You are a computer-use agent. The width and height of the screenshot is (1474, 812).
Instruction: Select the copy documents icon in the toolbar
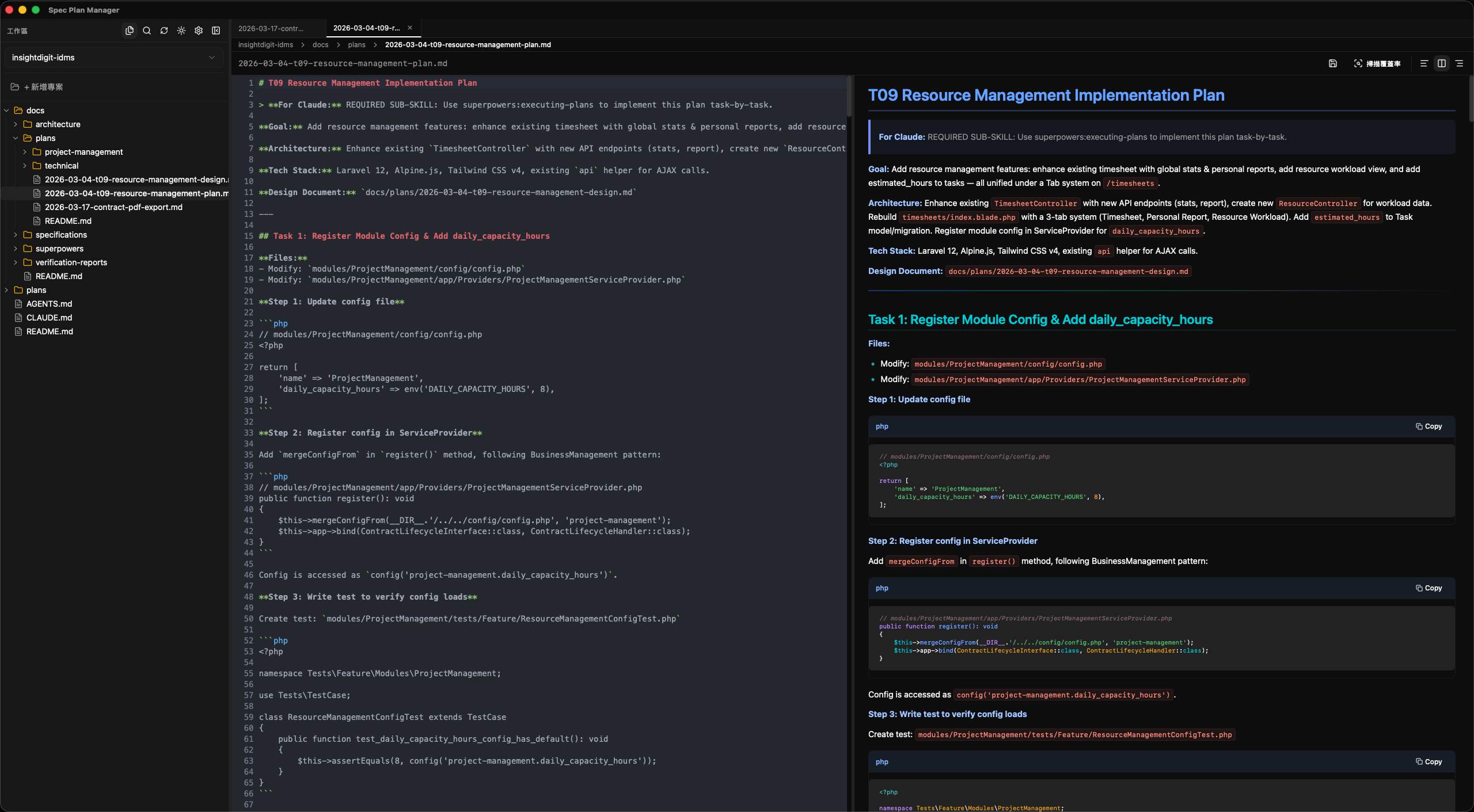pyautogui.click(x=130, y=31)
